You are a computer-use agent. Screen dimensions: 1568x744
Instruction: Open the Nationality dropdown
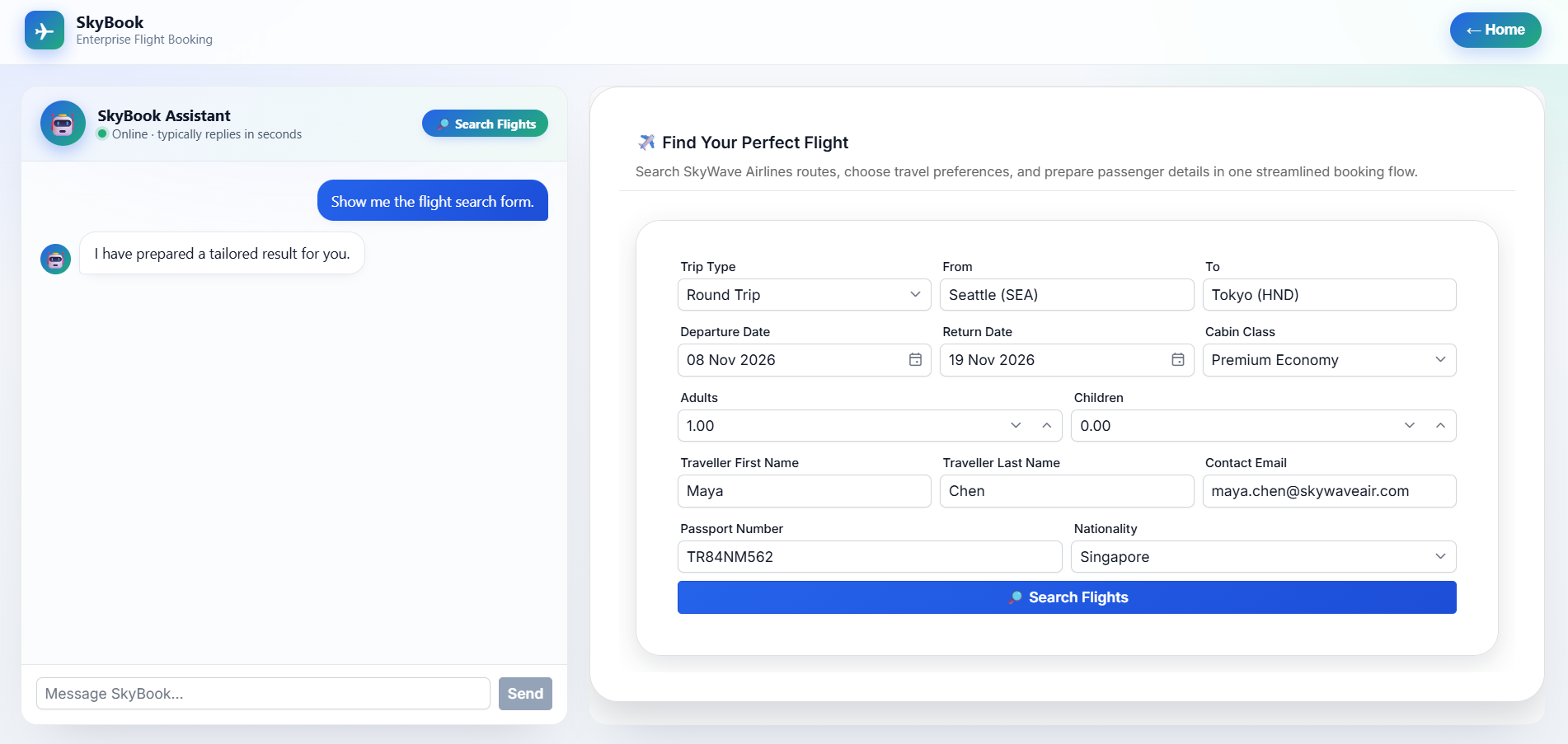click(1263, 557)
